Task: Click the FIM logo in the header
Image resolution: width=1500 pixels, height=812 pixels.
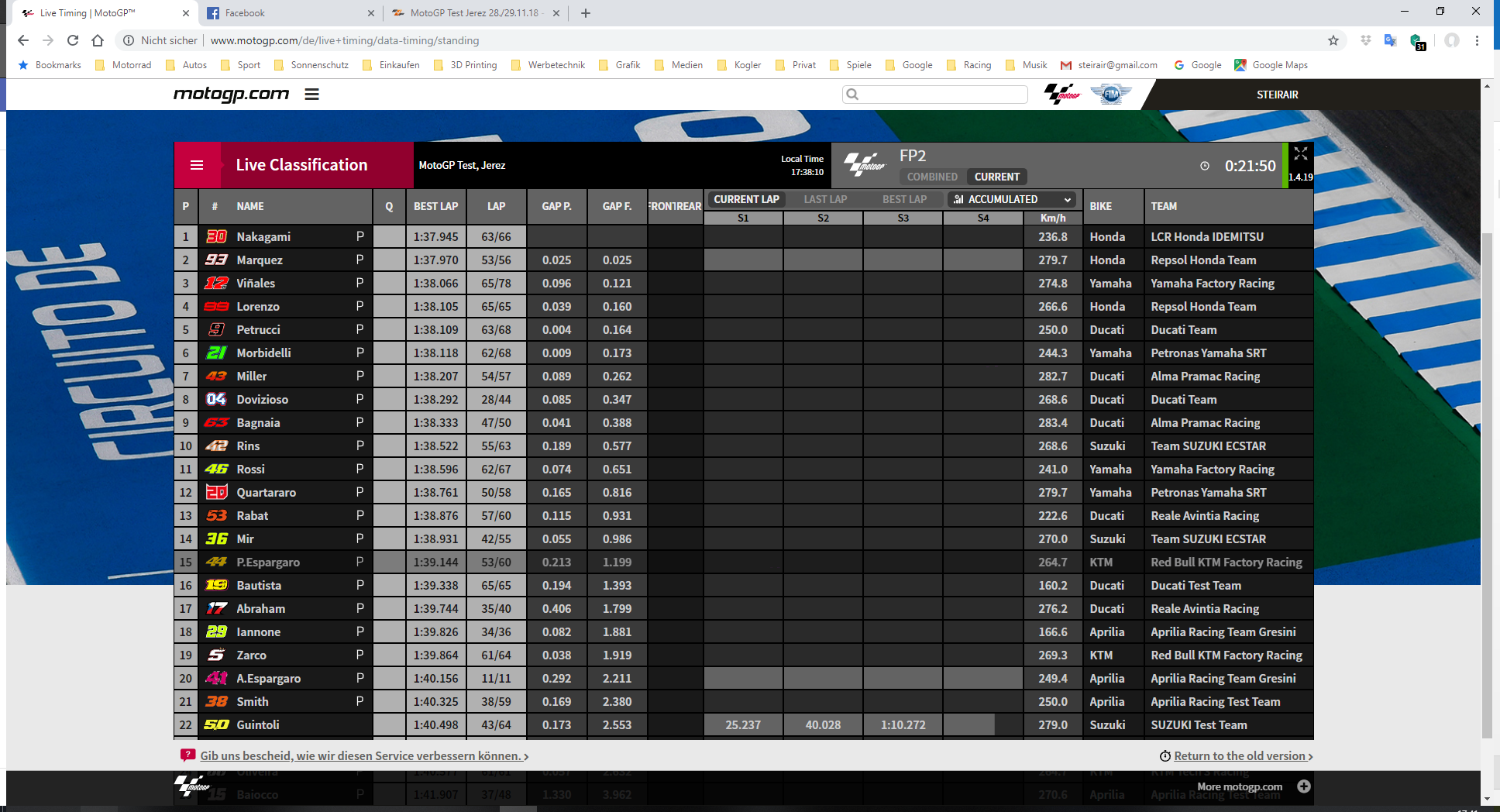Action: coord(1111,95)
